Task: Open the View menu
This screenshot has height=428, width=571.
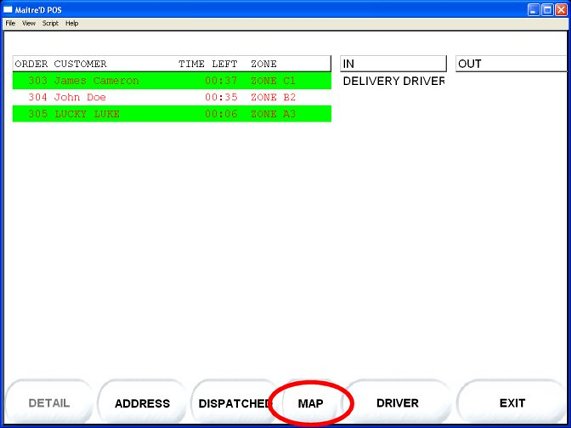Action: pyautogui.click(x=29, y=23)
